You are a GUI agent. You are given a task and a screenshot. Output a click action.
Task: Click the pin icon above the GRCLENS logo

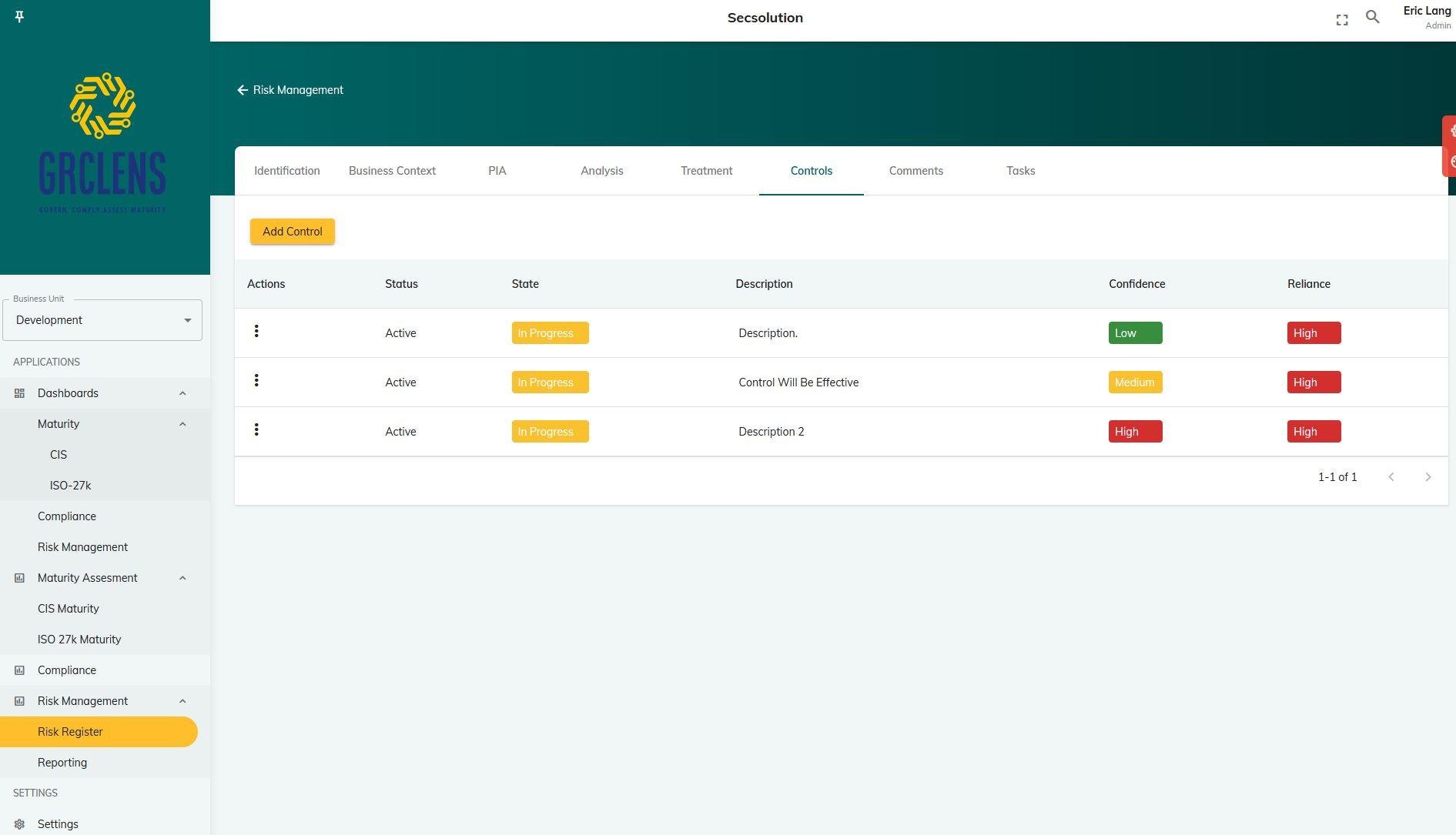point(20,17)
